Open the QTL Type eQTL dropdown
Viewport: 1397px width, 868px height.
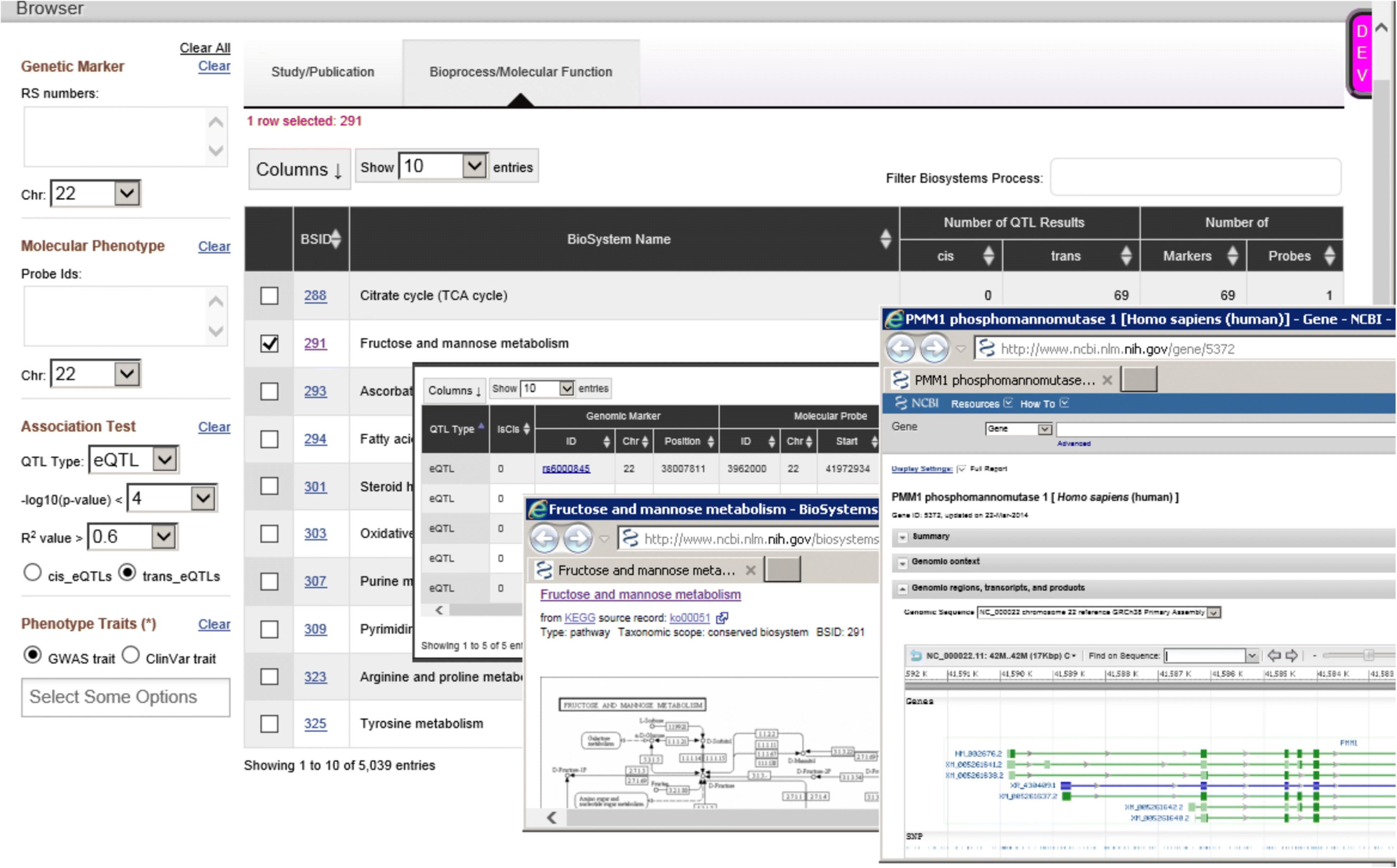[165, 460]
